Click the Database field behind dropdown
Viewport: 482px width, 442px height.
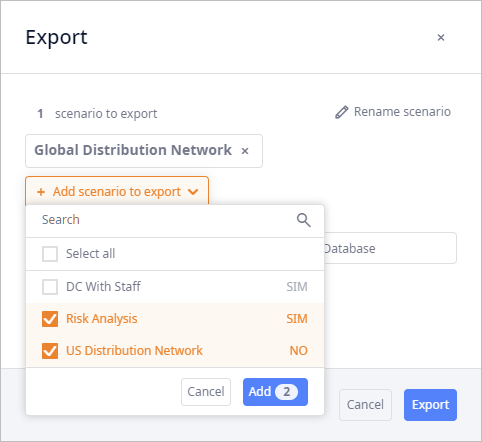pyautogui.click(x=390, y=248)
